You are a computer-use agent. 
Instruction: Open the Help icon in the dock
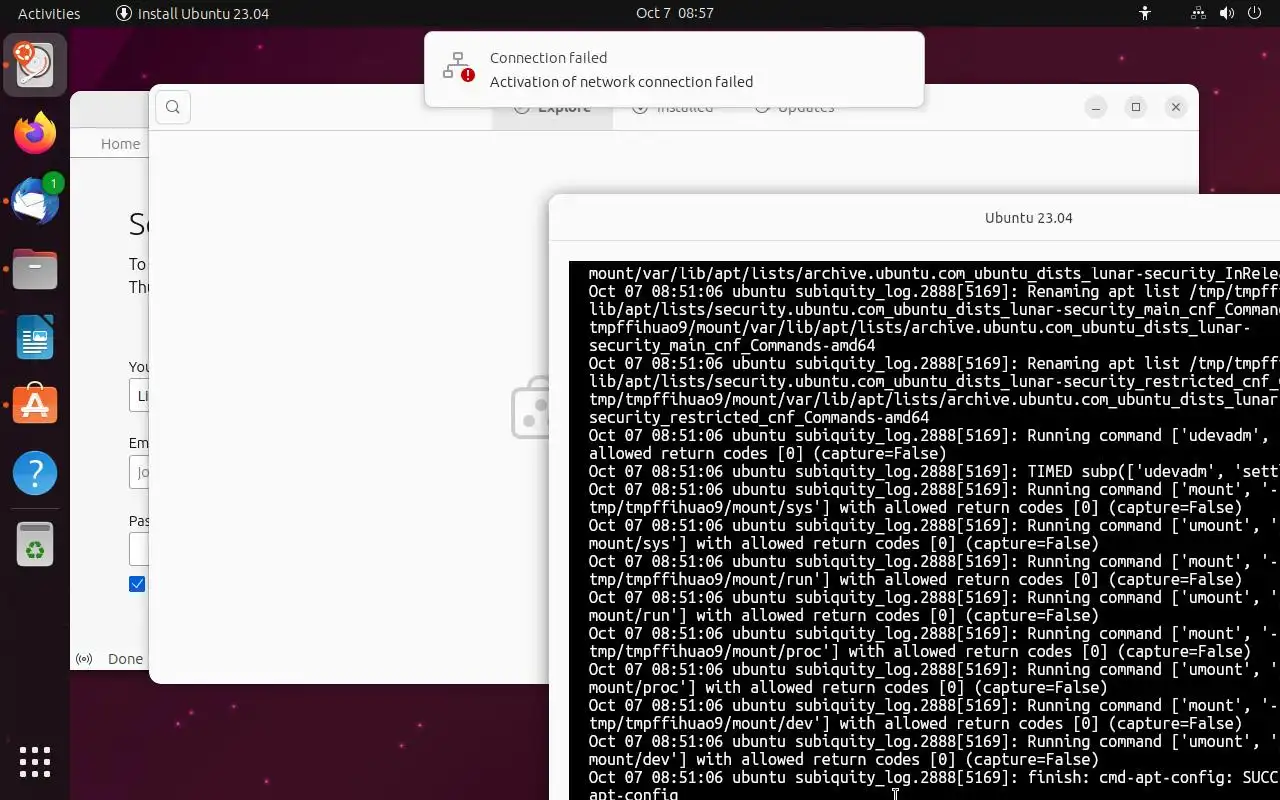pos(35,472)
